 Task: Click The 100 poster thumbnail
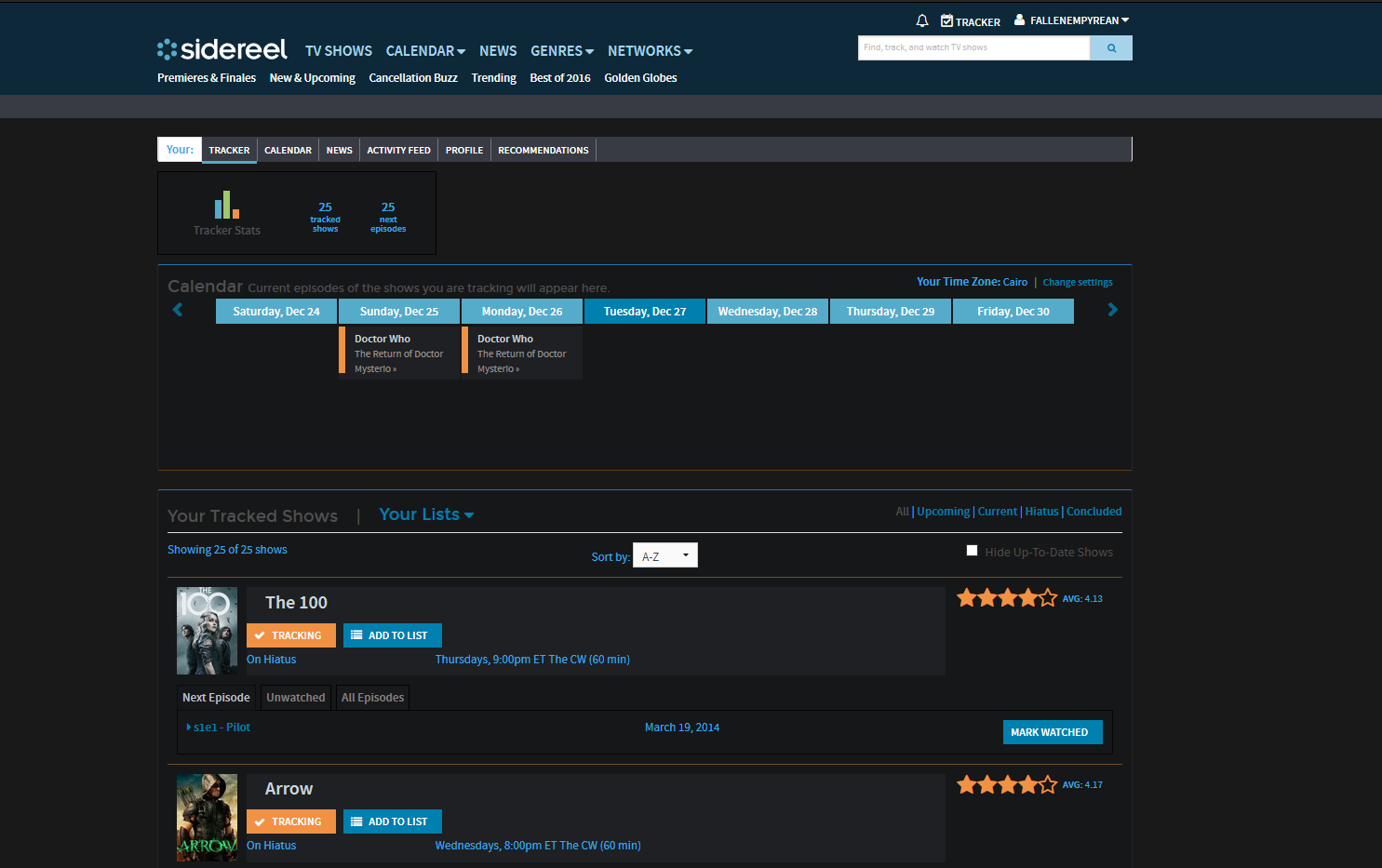(207, 631)
